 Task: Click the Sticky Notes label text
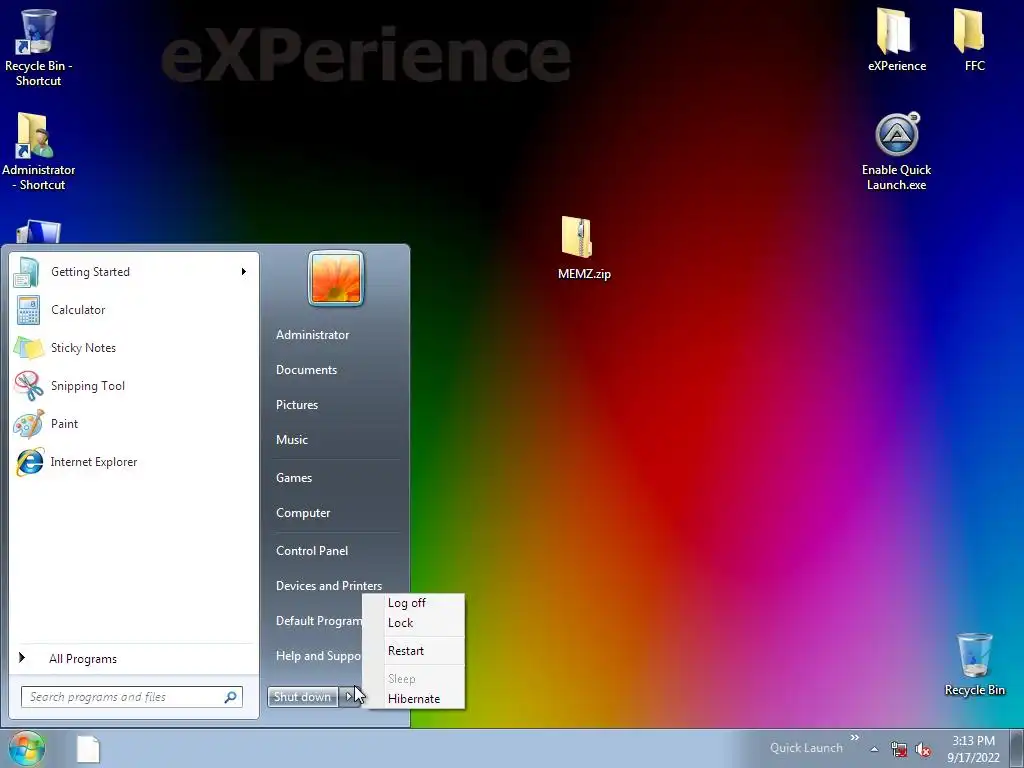point(84,348)
